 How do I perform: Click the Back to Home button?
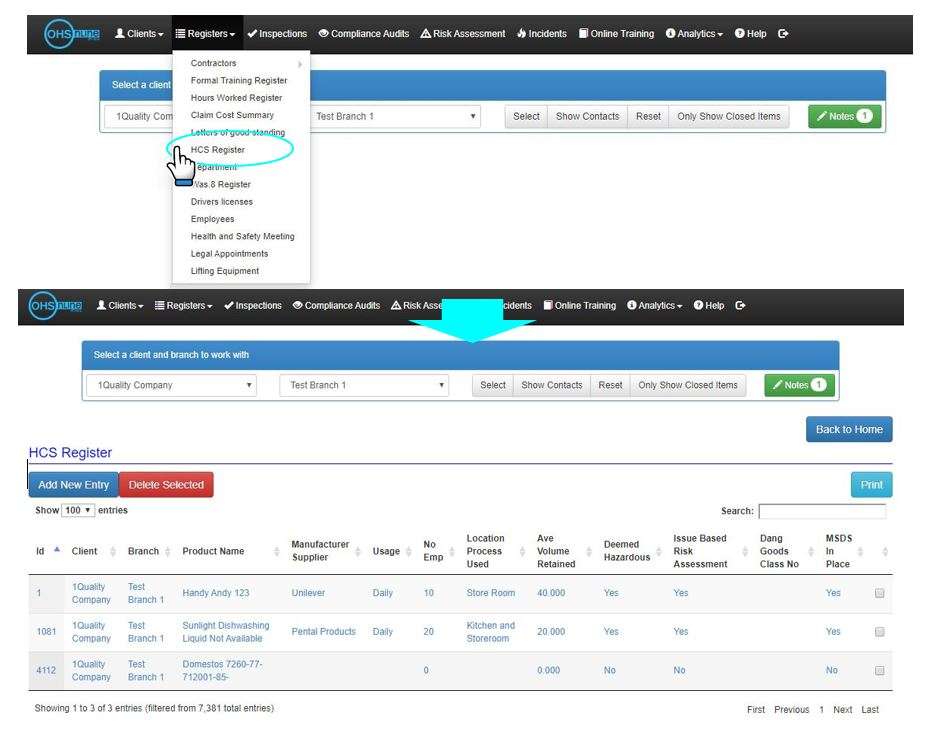[x=848, y=429]
